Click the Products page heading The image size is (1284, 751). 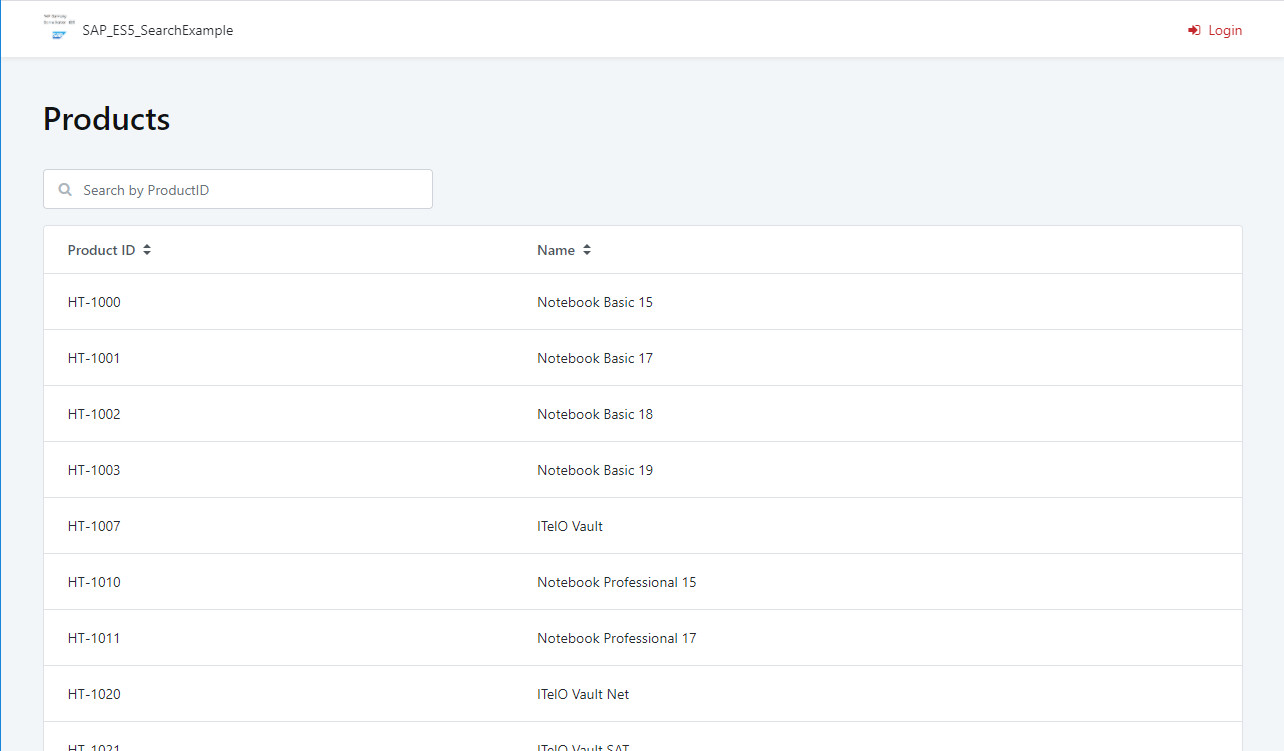(106, 119)
